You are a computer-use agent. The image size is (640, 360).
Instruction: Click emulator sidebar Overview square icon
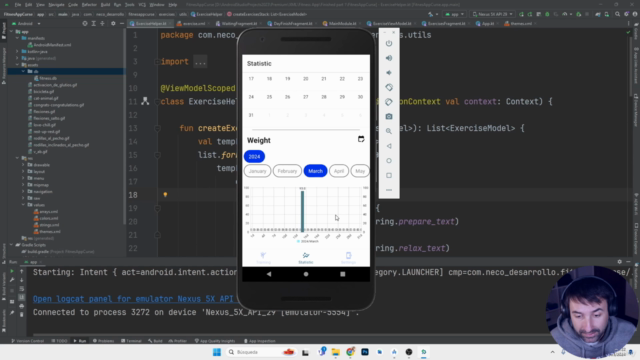point(389,176)
